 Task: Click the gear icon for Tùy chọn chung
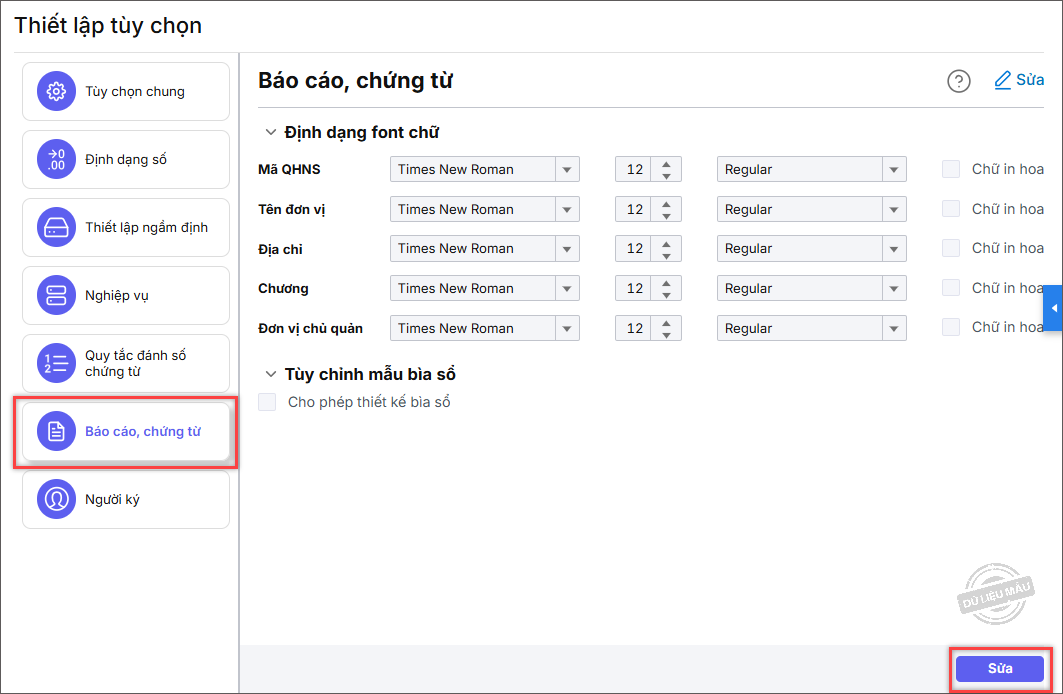click(56, 92)
